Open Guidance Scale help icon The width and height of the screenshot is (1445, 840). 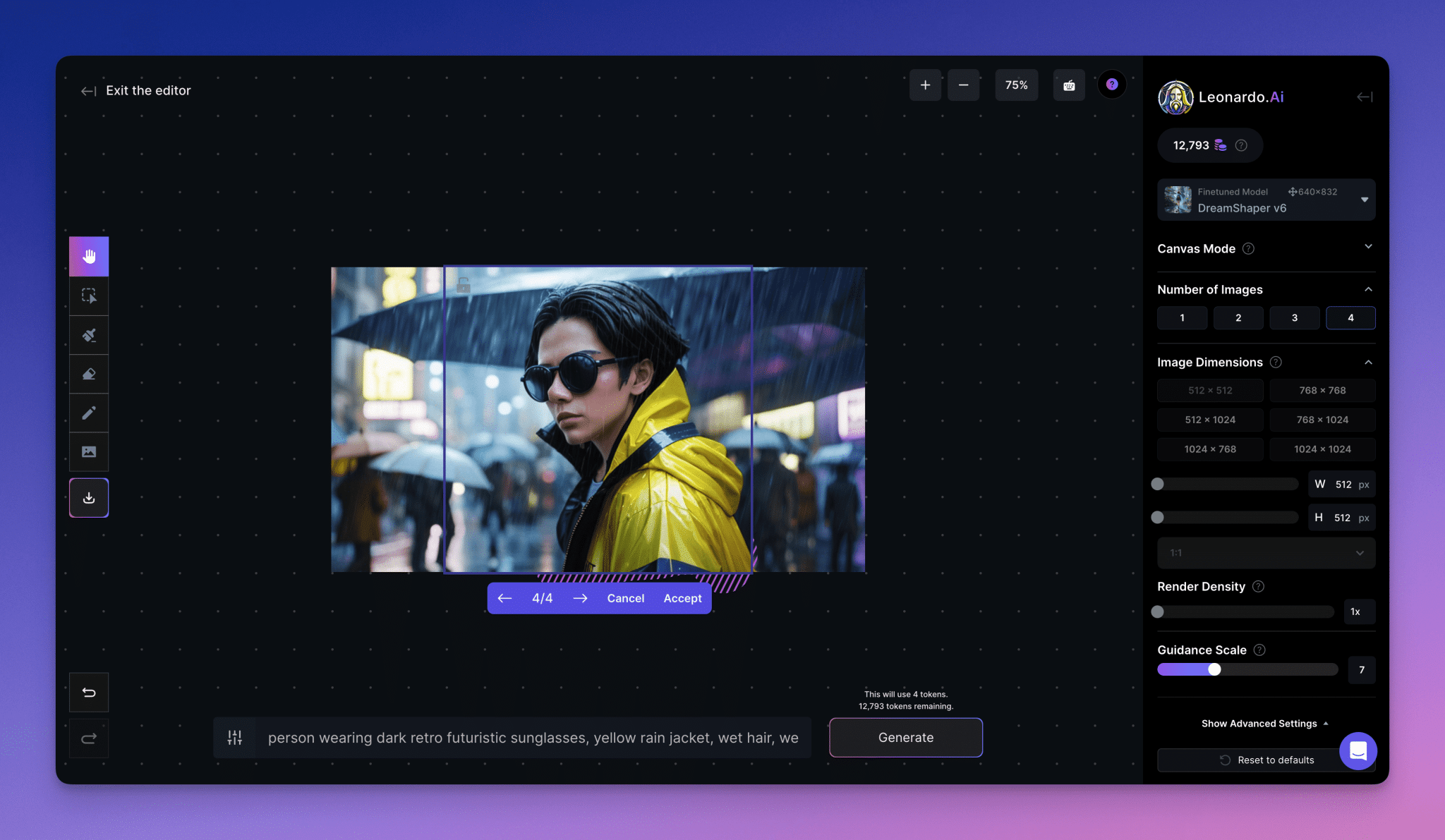[1259, 650]
